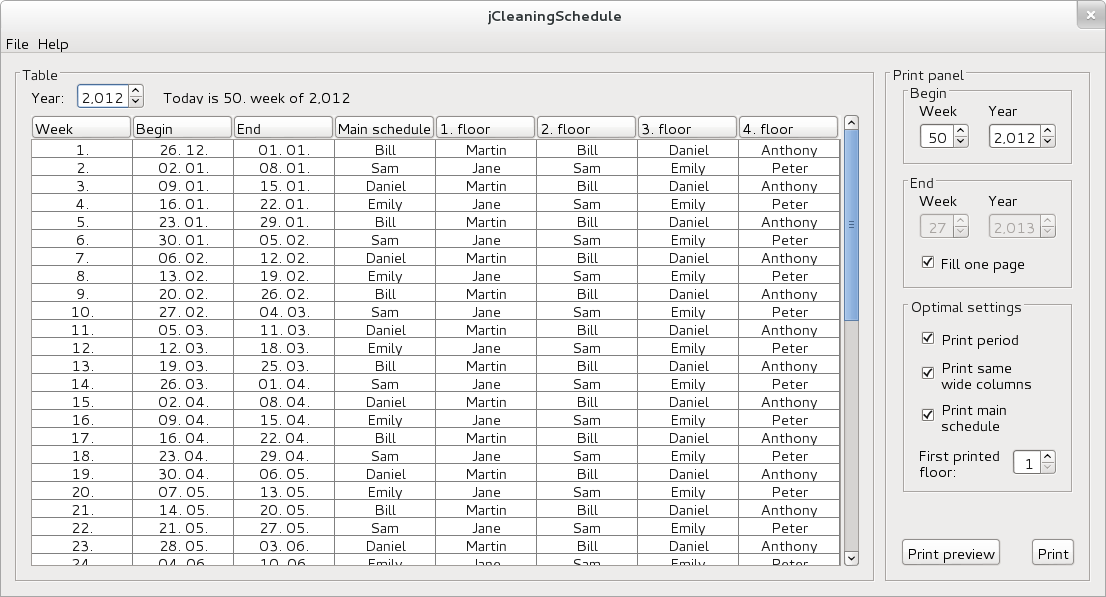
Task: Increase the Begin Year spinner
Action: pos(1047,132)
